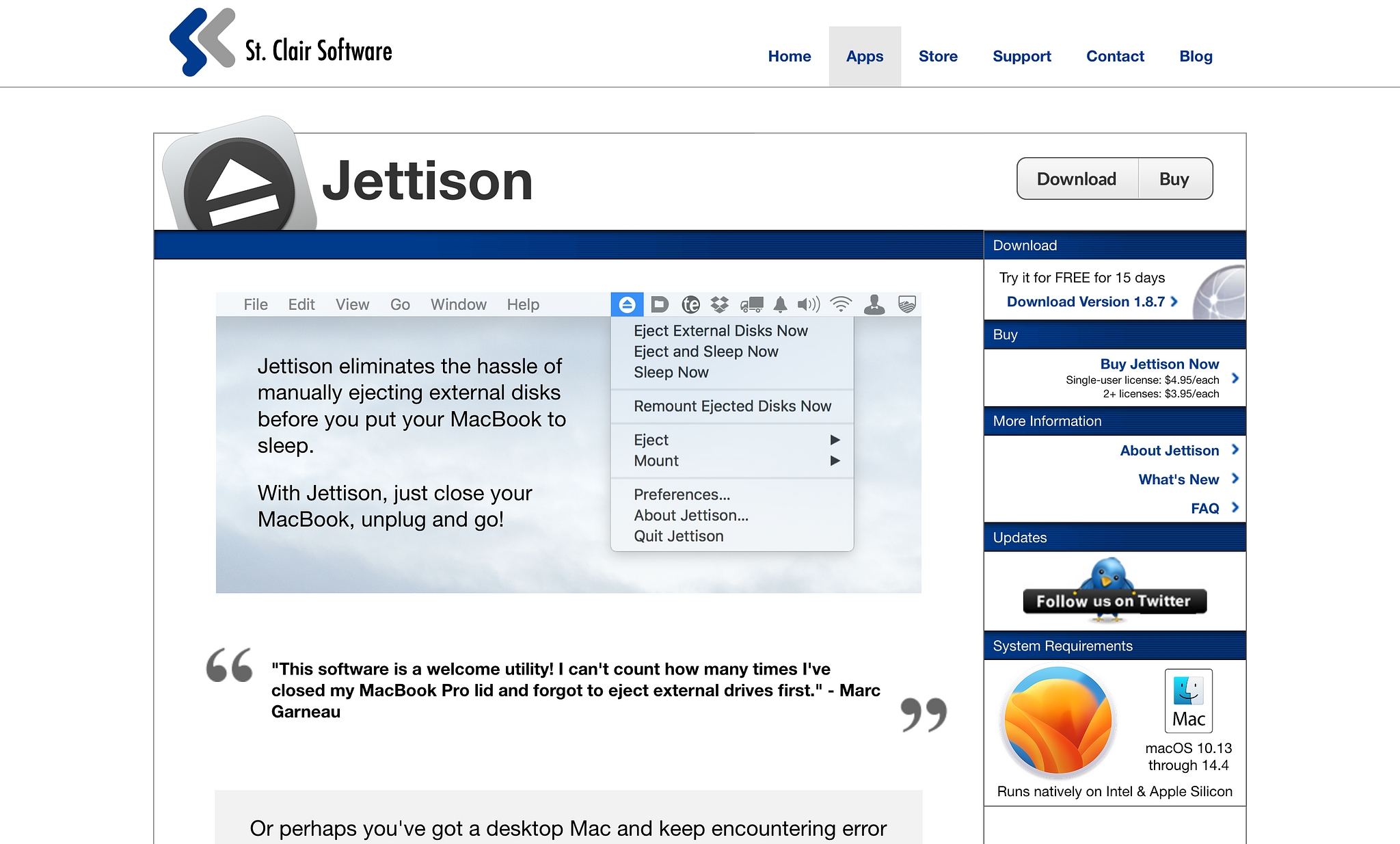
Task: Choose About Jettison... in the menu
Action: pos(690,516)
